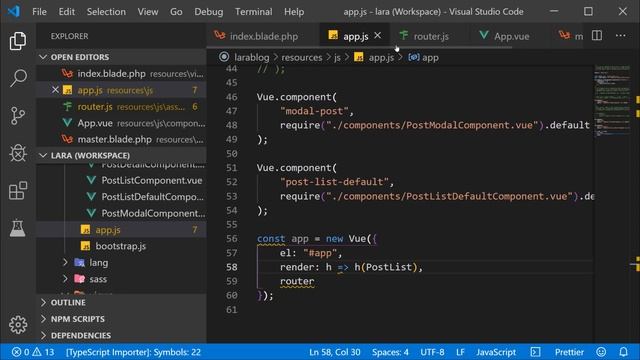640x360 pixels.
Task: Close app.js in Open Editors list
Action: [x=55, y=90]
